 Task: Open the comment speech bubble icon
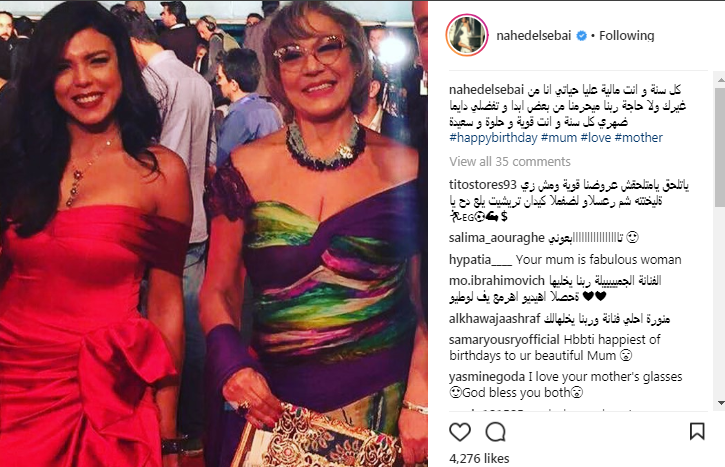(x=495, y=432)
